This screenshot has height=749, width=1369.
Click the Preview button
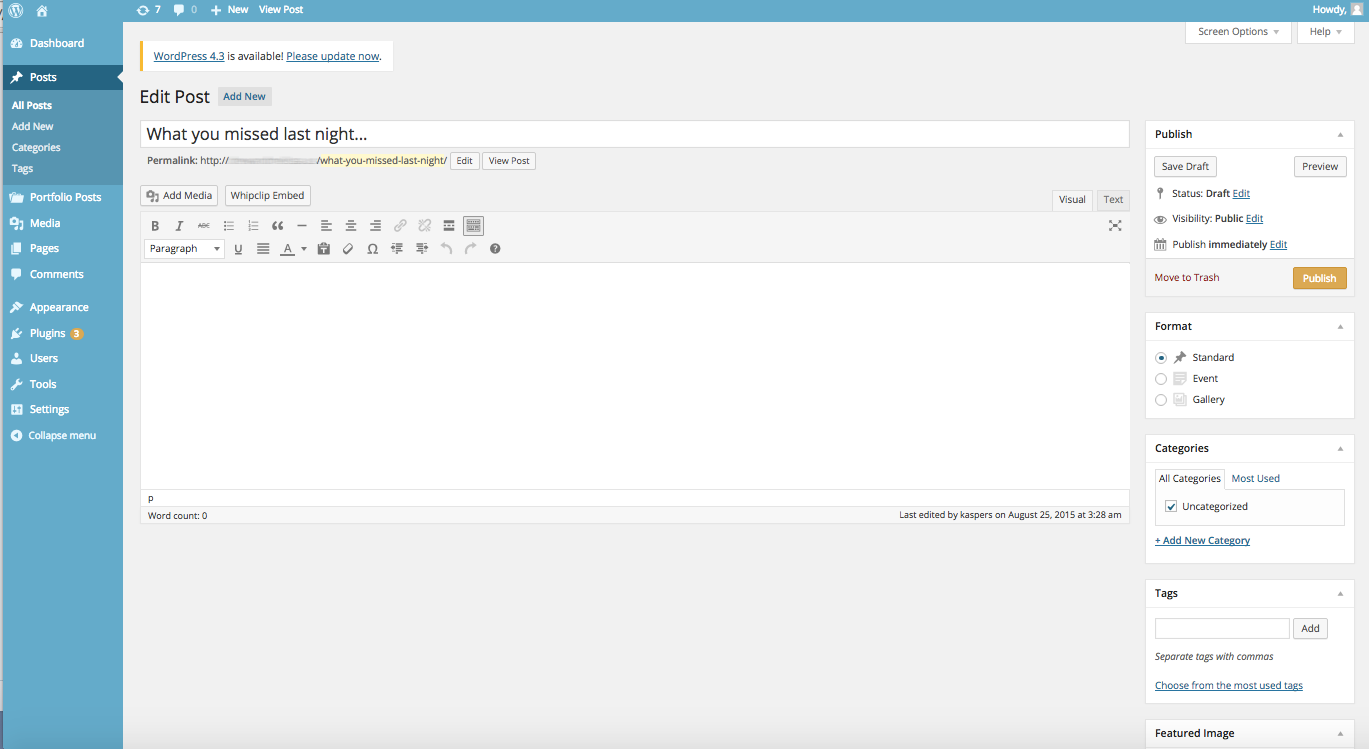point(1320,167)
